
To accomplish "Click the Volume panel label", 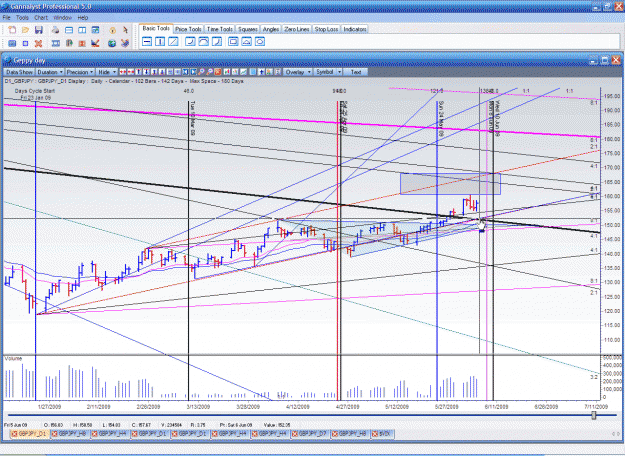I will [x=13, y=358].
